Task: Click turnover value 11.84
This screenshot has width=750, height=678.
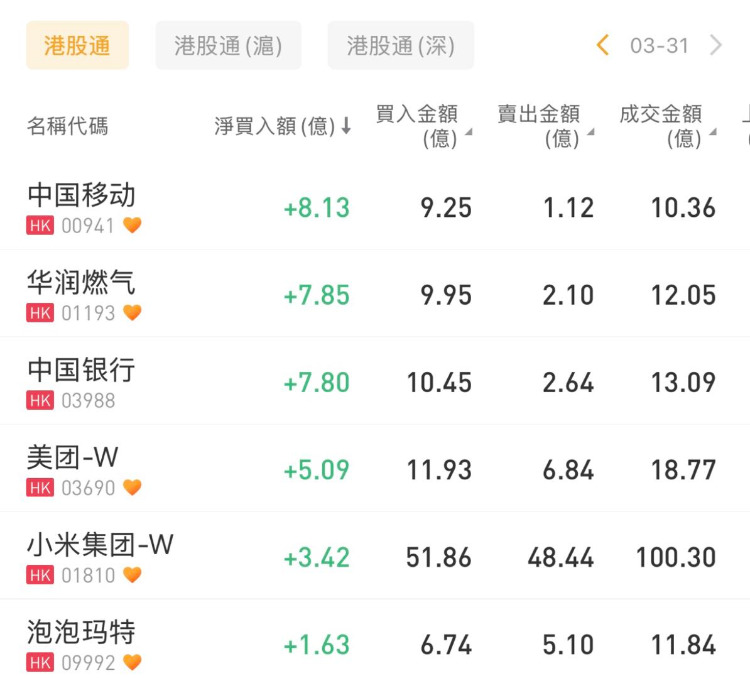Action: click(x=684, y=645)
